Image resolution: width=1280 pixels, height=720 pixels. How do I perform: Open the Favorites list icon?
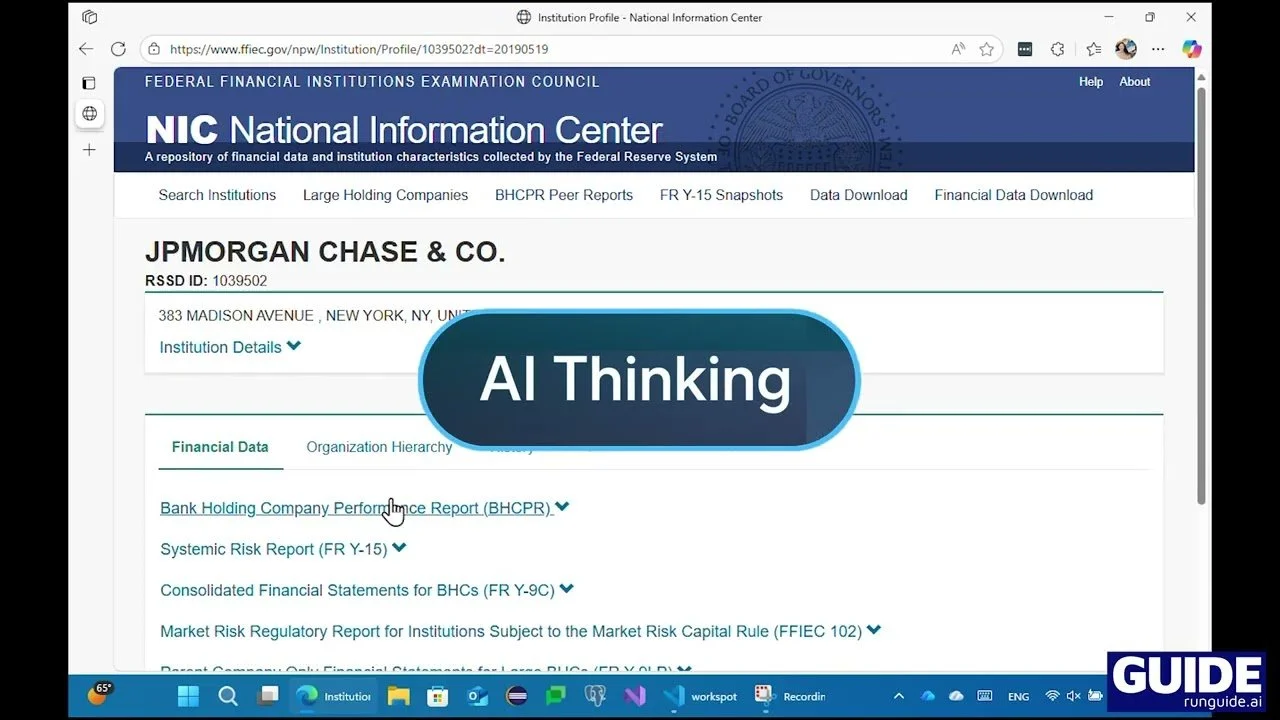[1093, 49]
